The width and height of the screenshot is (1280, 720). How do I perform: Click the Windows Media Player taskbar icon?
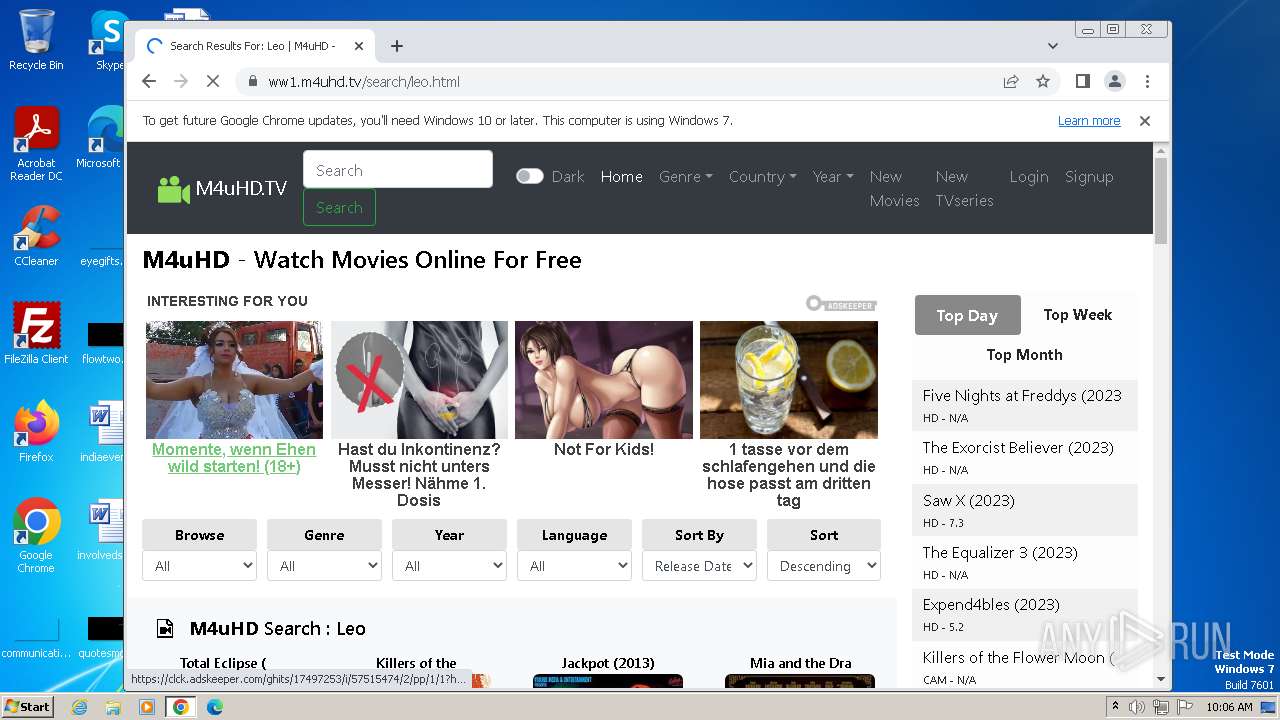tap(147, 707)
